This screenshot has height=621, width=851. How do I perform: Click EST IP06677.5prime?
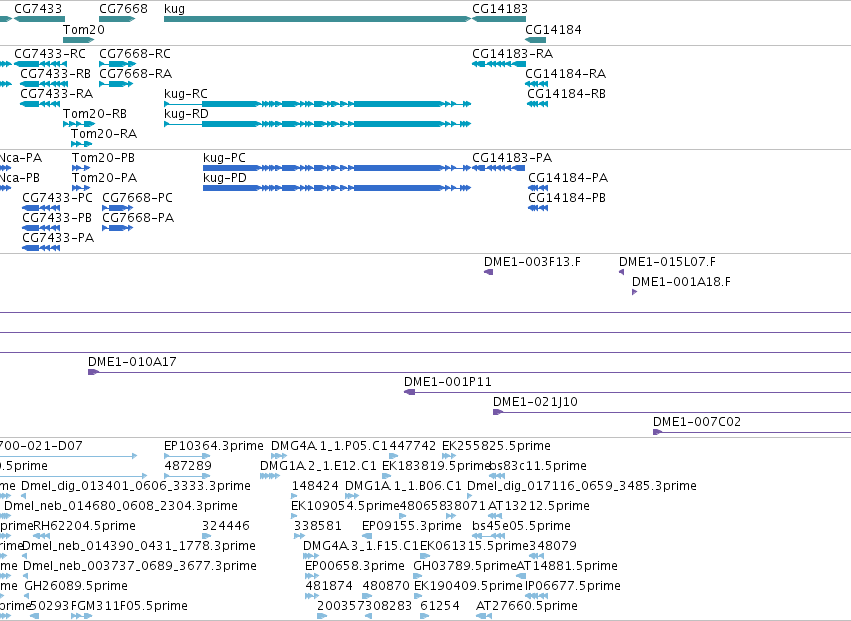pos(573,586)
